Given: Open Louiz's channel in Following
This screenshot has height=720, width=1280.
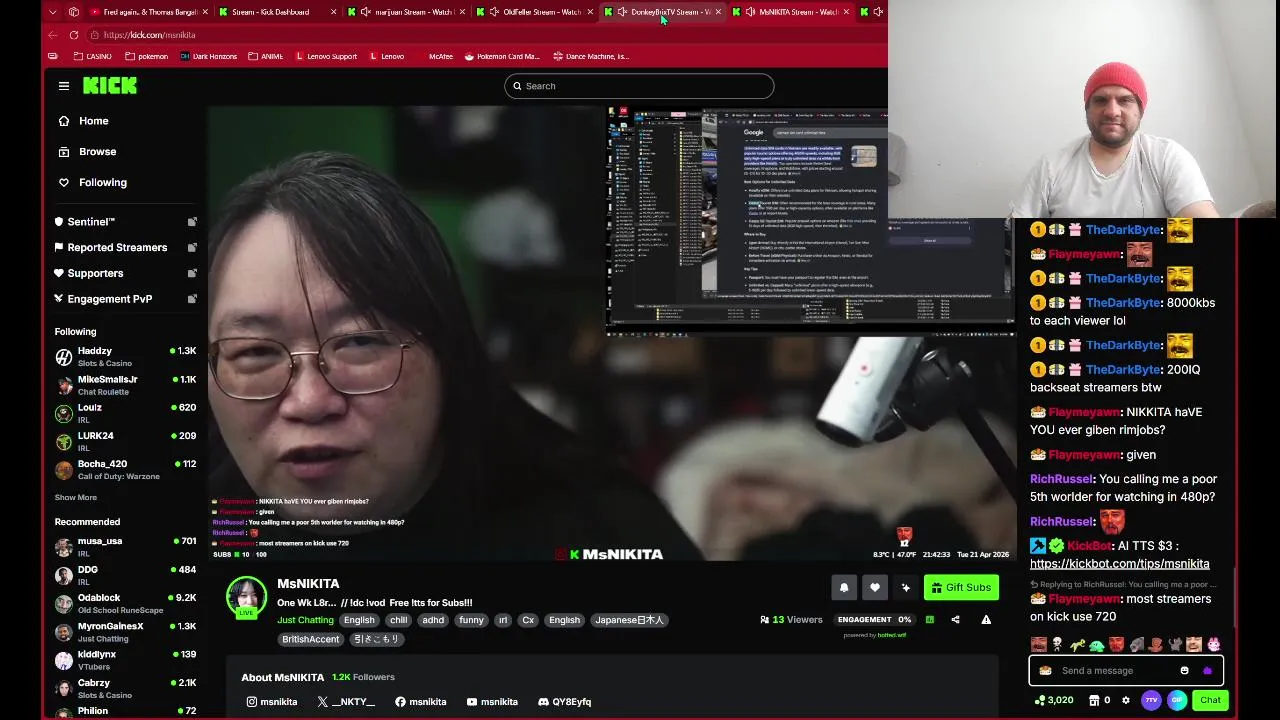Looking at the screenshot, I should coord(126,413).
